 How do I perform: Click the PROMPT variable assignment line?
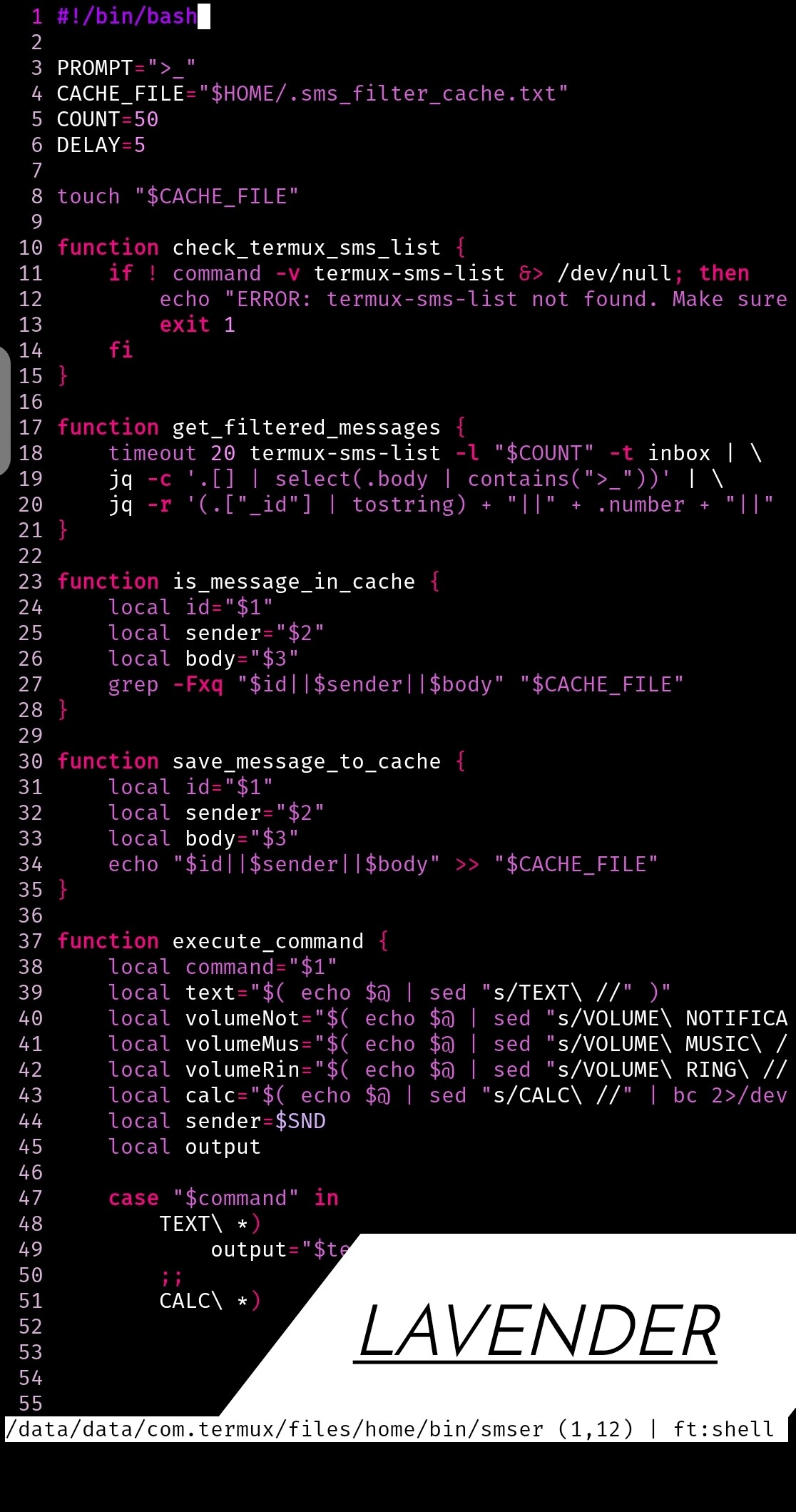(126, 68)
